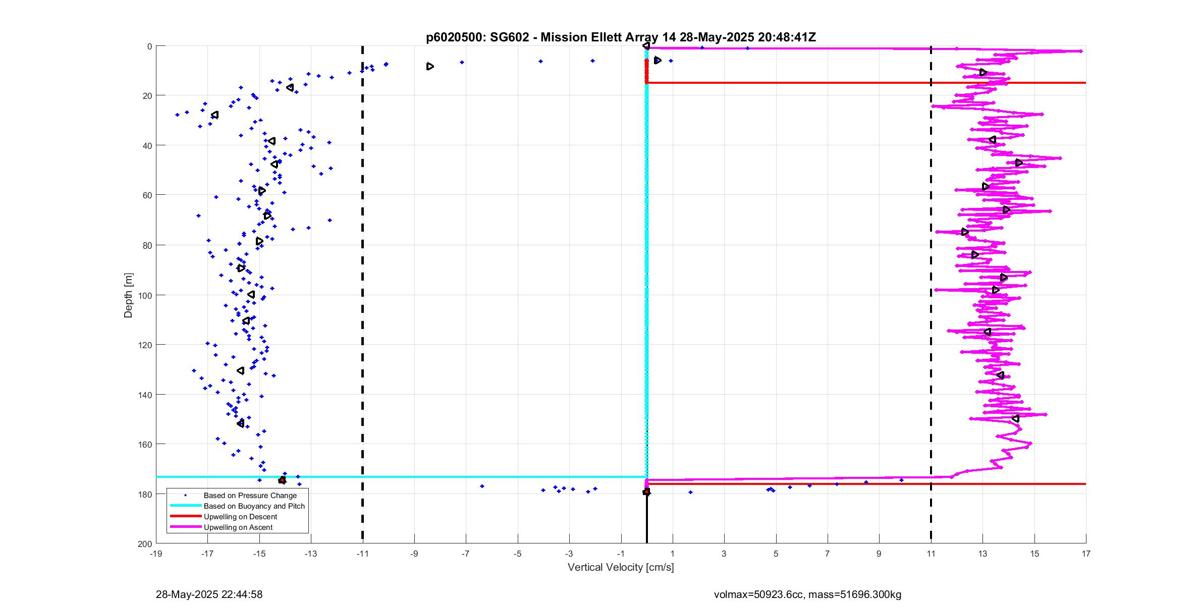The image size is (1200, 611).
Task: Click depth axis tick label '180'
Action: tap(144, 494)
